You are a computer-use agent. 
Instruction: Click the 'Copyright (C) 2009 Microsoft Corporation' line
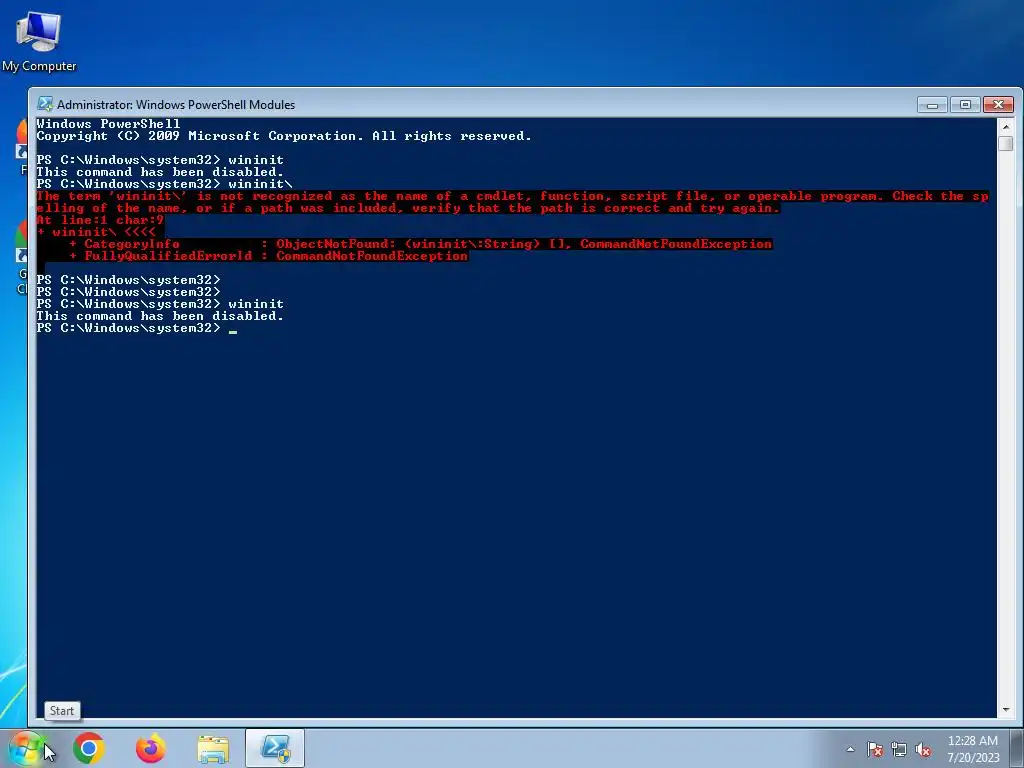coord(283,136)
